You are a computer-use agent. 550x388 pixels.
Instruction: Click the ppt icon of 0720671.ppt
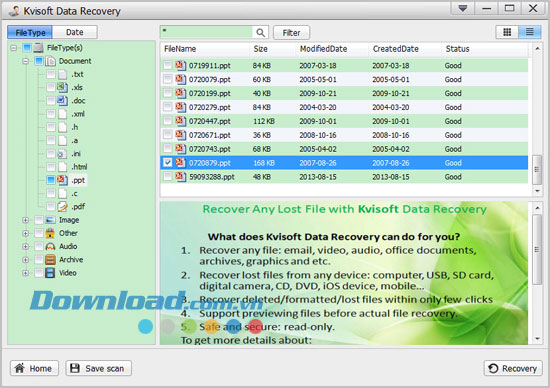pos(181,135)
